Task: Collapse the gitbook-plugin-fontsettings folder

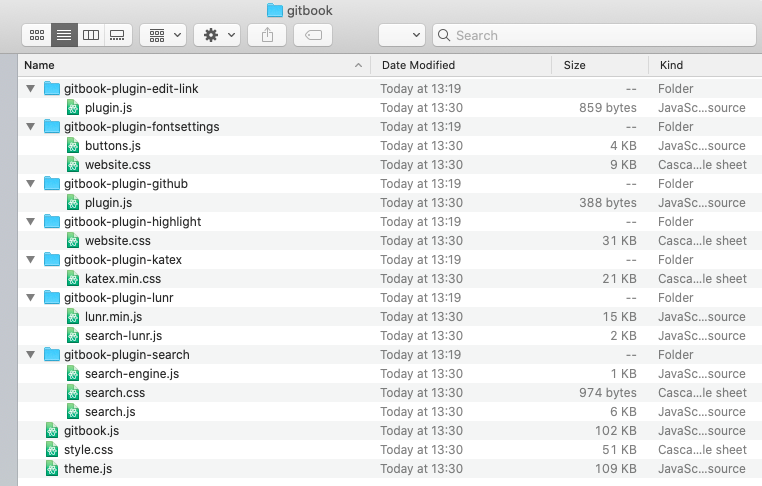Action: 31,126
